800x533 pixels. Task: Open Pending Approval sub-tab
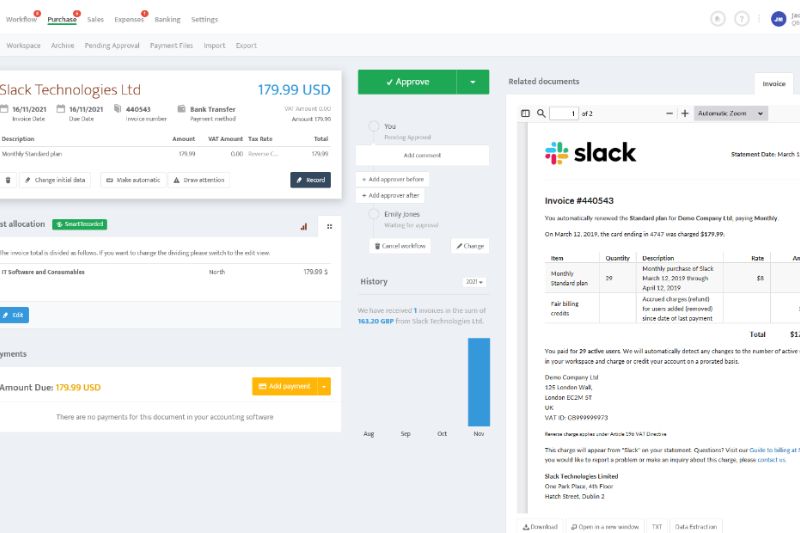tap(112, 45)
